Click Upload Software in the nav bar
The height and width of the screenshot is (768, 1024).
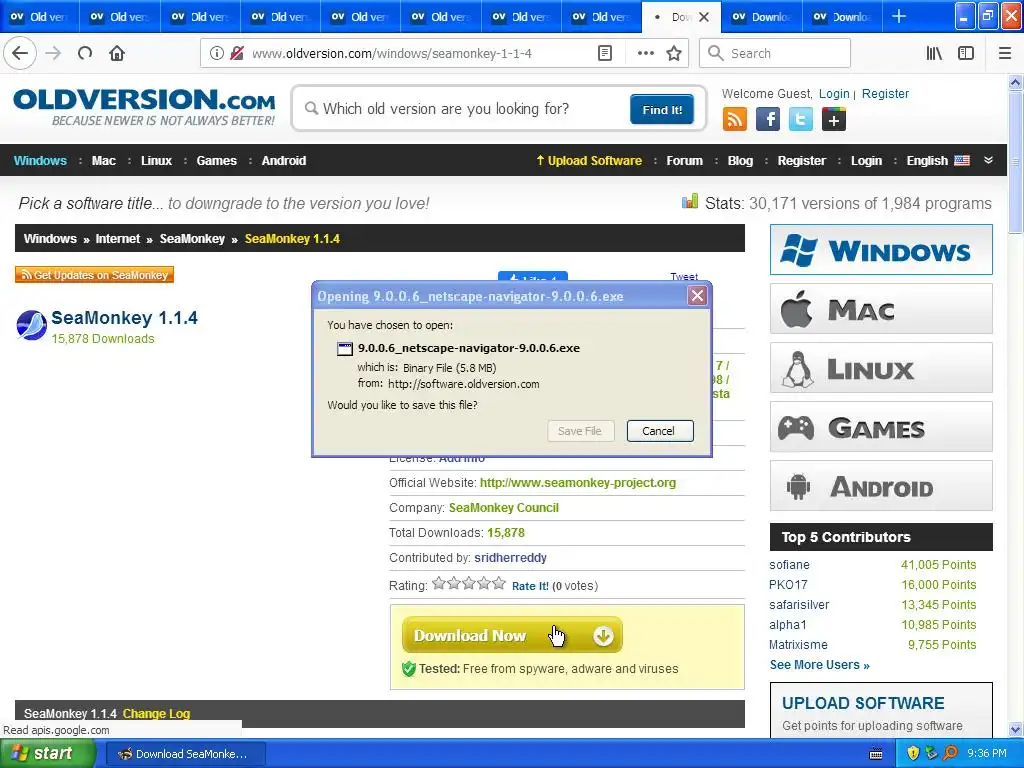pyautogui.click(x=589, y=161)
